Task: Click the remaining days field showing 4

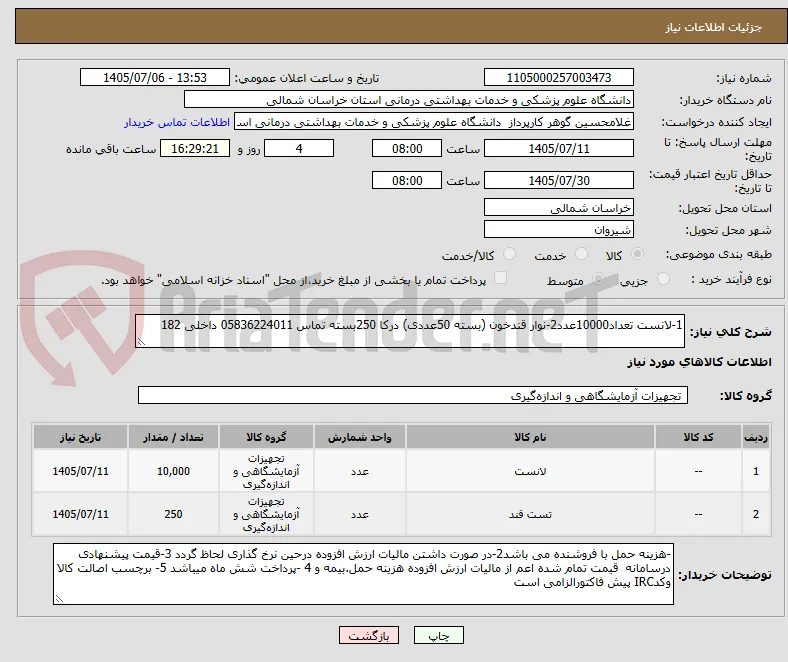Action: coord(299,148)
